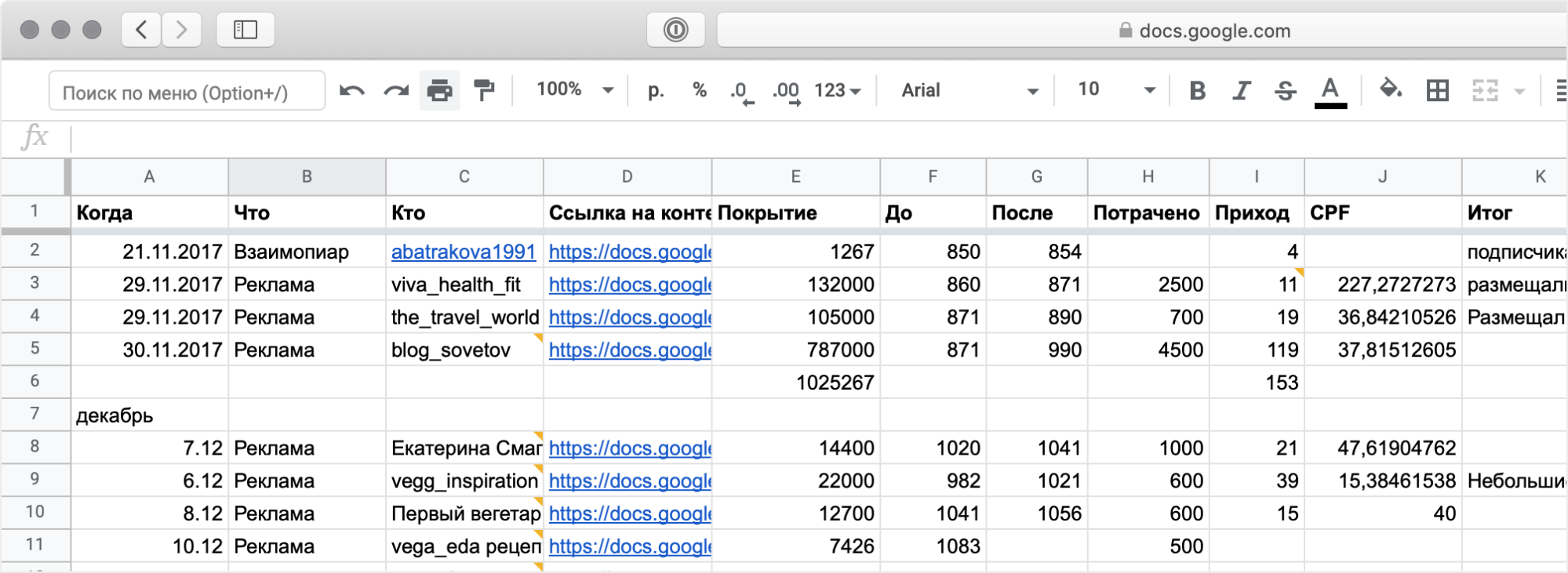
Task: Toggle the Safari sidebar button
Action: click(x=246, y=30)
